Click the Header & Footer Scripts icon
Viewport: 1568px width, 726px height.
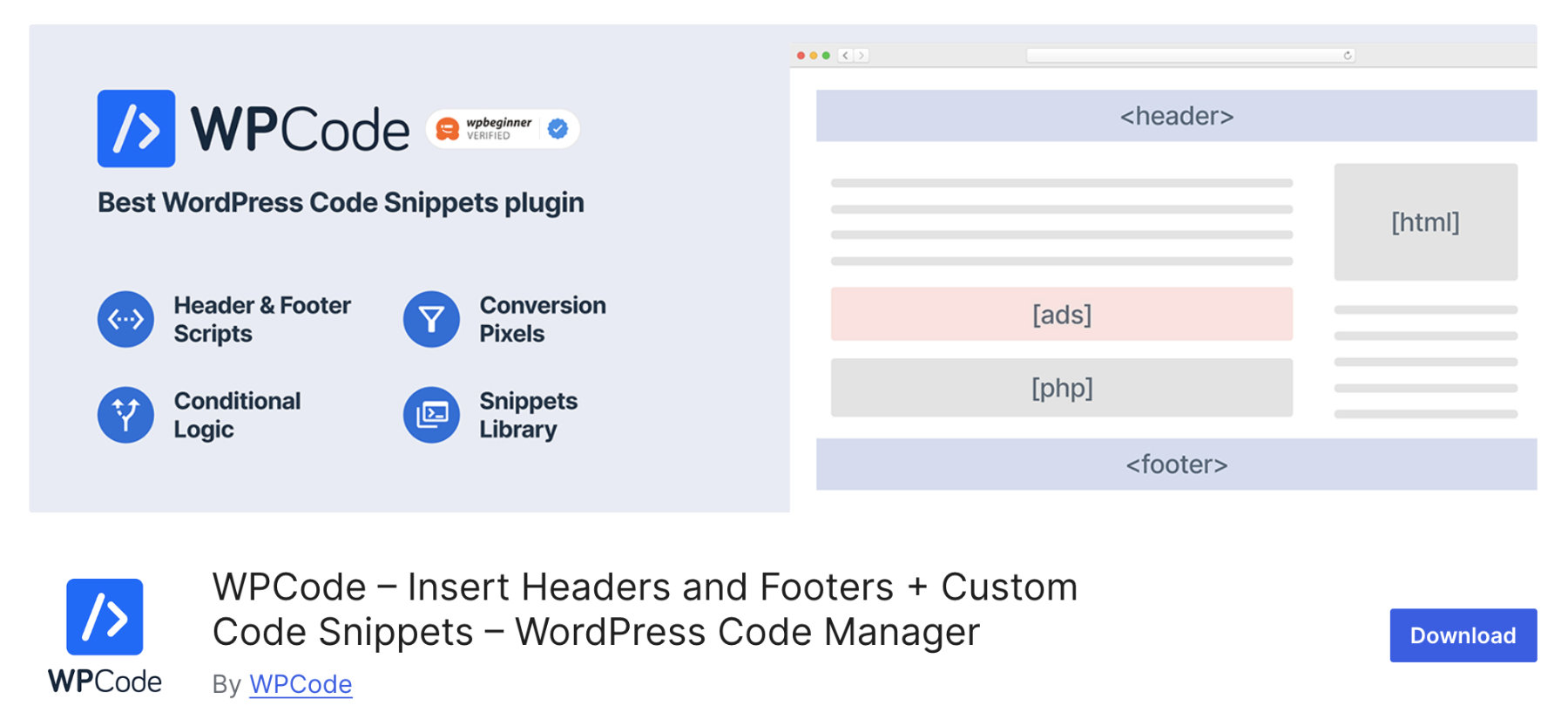tap(125, 319)
